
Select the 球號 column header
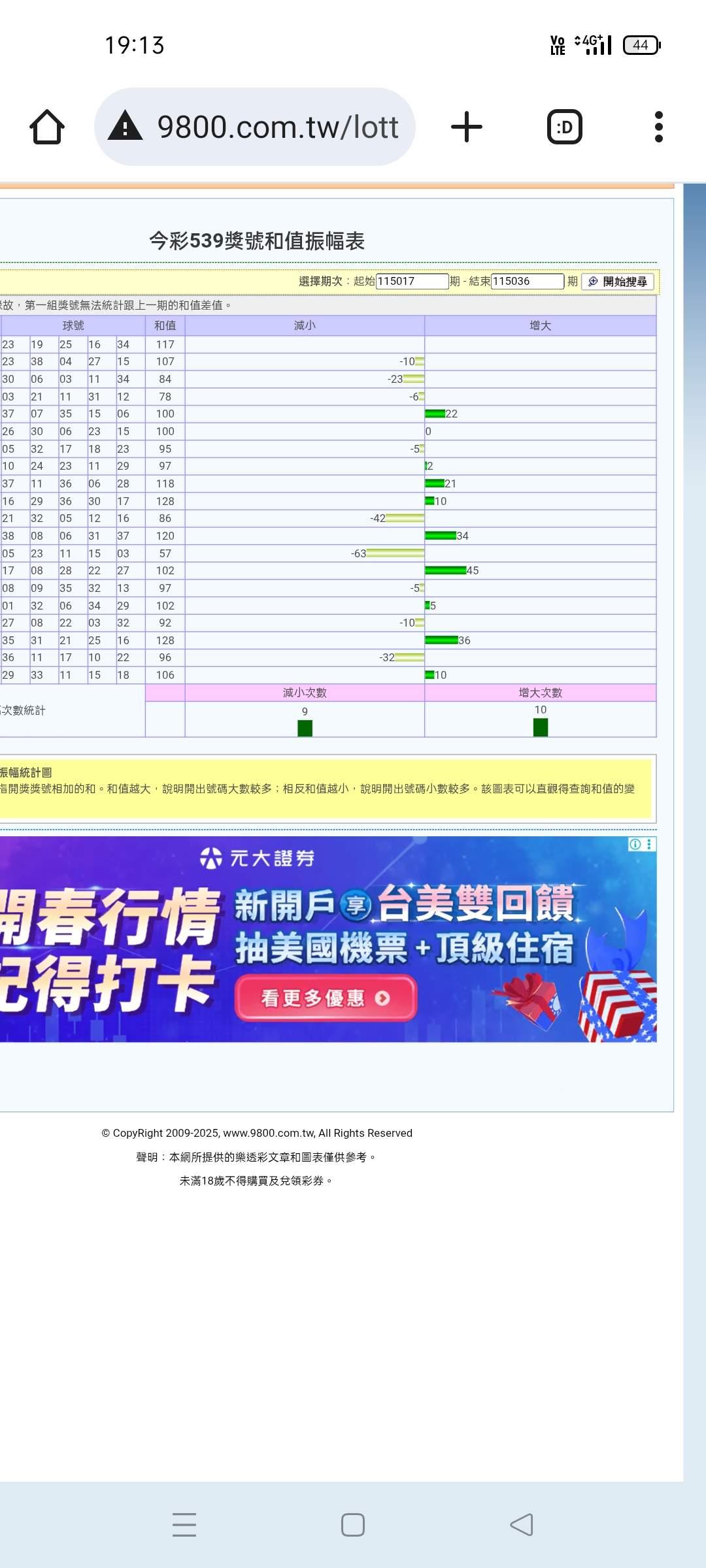(x=73, y=325)
